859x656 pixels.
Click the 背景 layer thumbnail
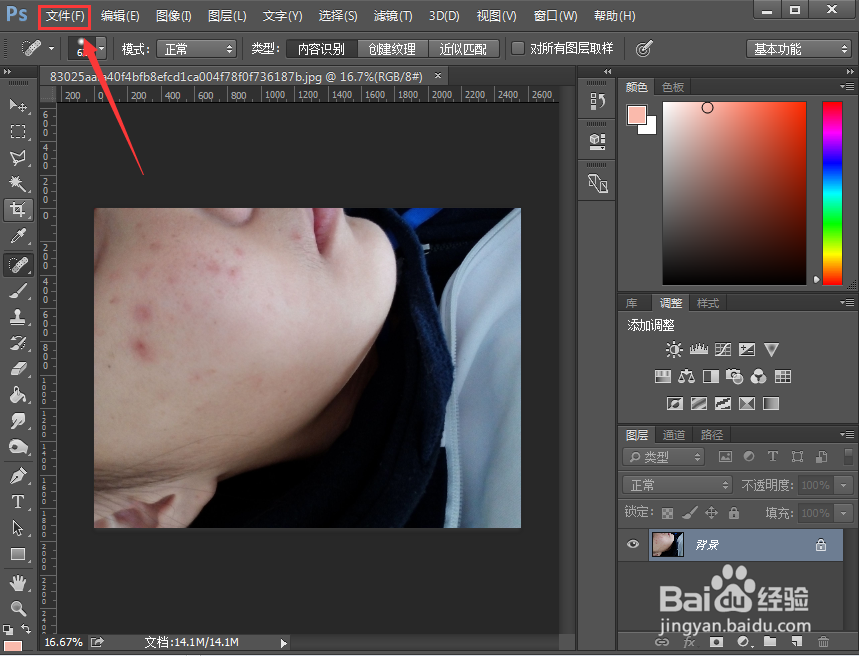click(667, 544)
